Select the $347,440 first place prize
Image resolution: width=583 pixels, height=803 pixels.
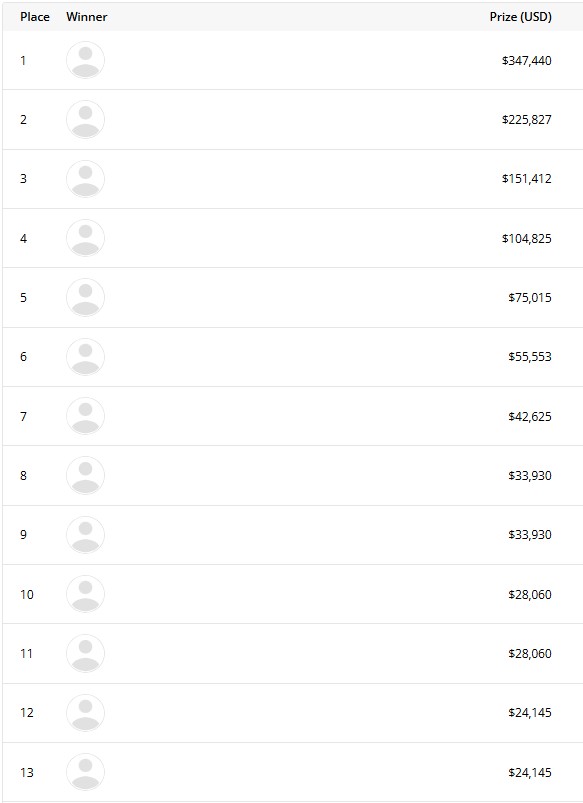527,60
